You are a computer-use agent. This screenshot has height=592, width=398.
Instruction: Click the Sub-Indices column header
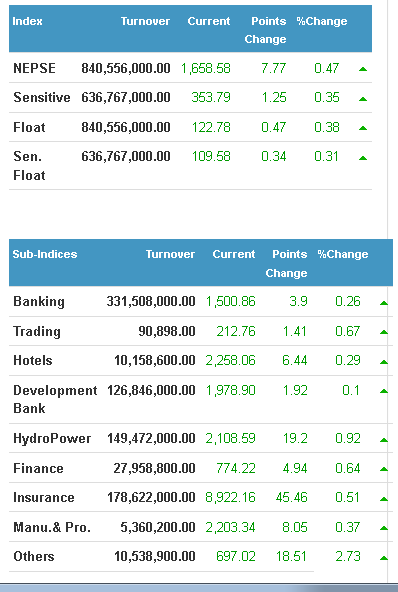tap(45, 254)
